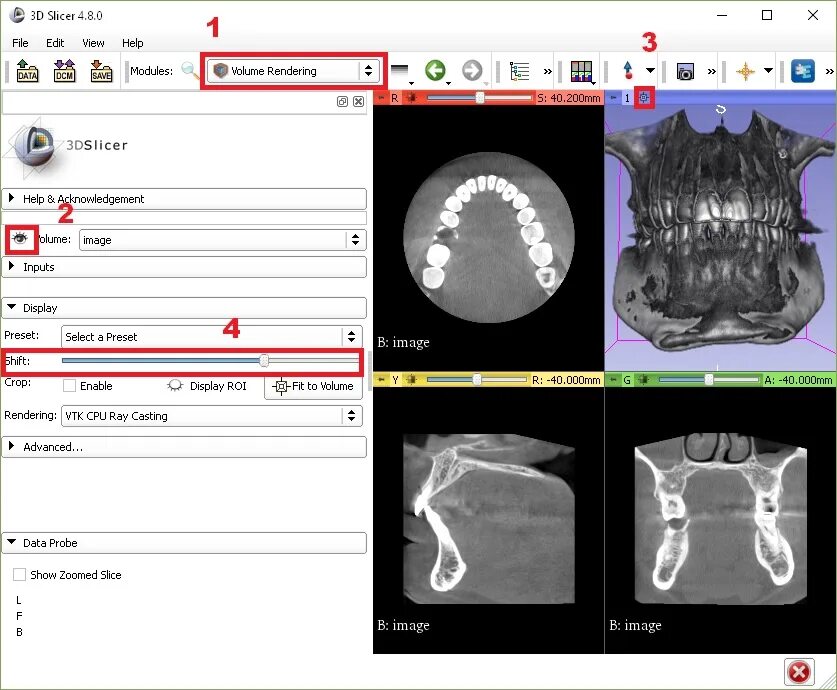Open the DCM DICOM import icon
Screen dimensions: 837x690
pos(64,70)
